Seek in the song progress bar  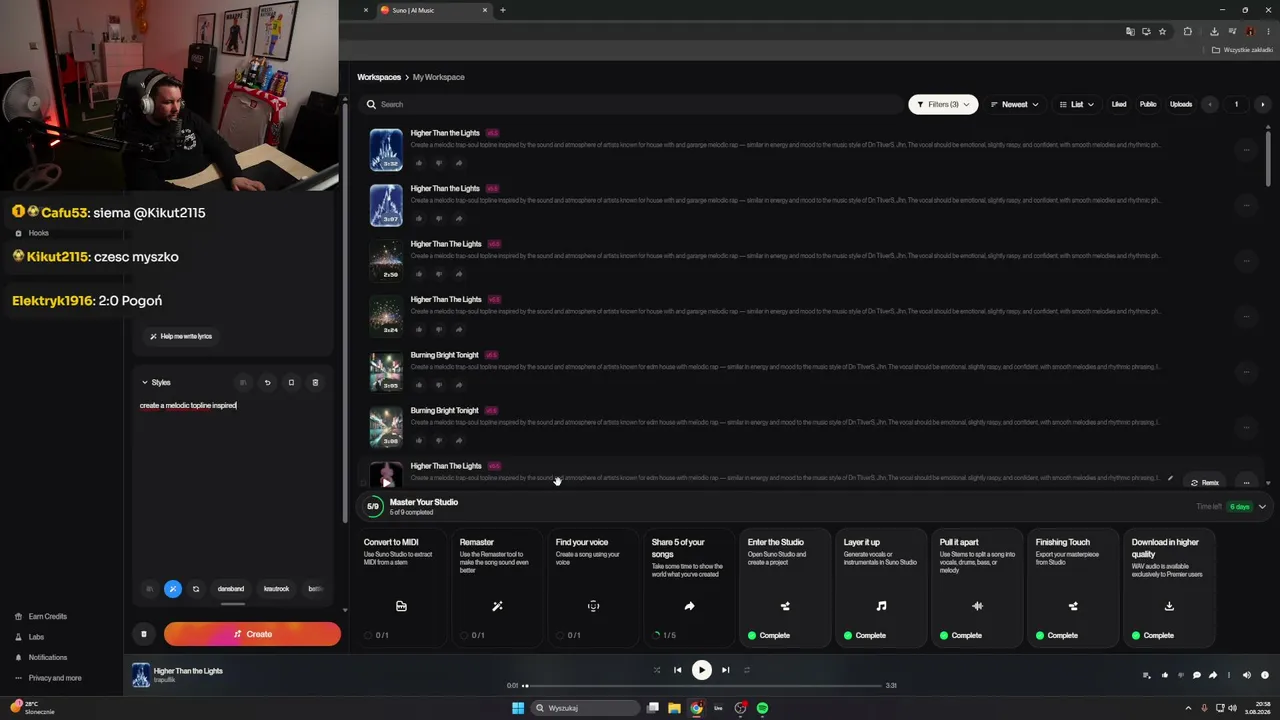click(x=702, y=686)
